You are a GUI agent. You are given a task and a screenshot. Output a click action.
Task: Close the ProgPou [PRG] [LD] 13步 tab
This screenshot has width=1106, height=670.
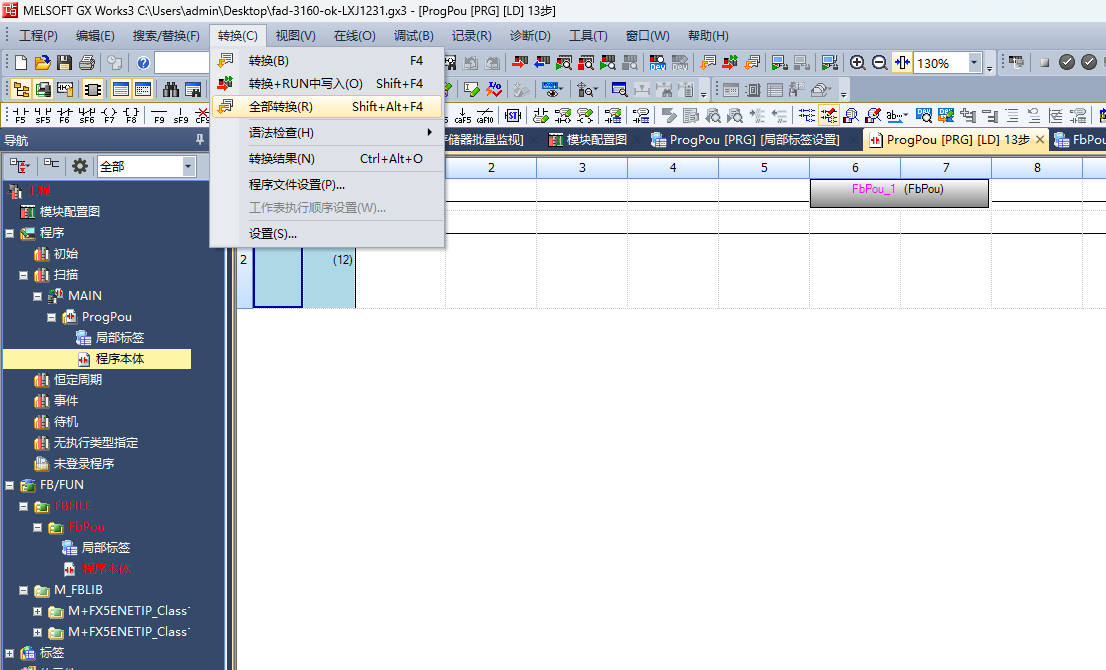click(1039, 140)
